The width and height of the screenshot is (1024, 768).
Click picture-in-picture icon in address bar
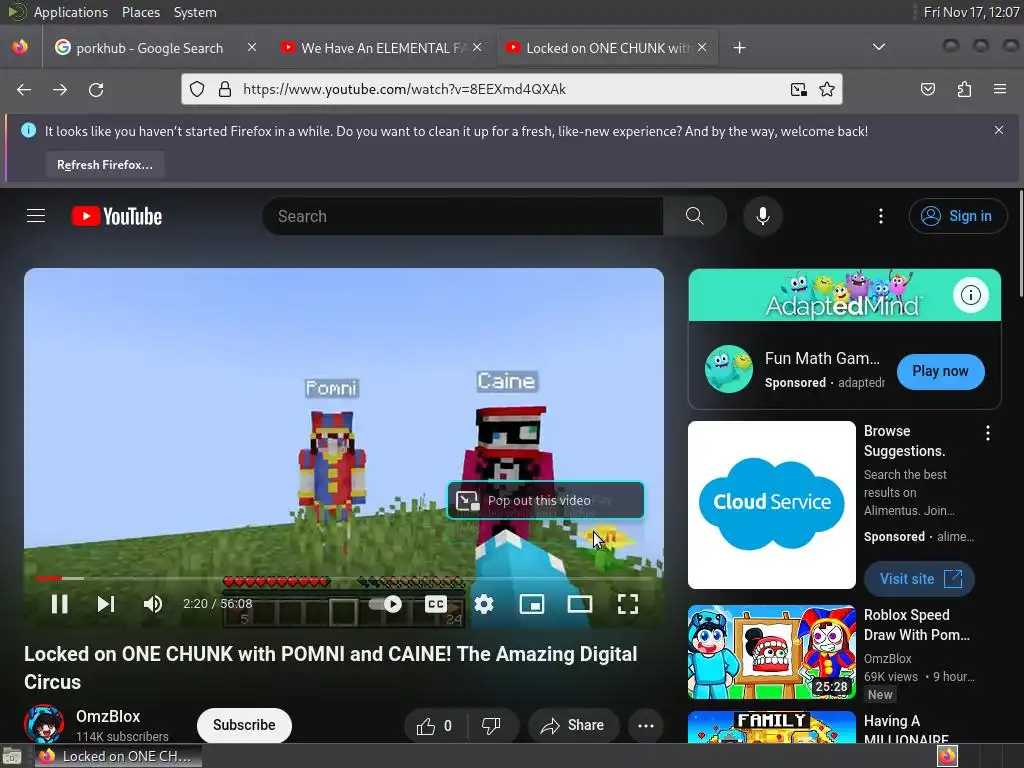point(798,89)
